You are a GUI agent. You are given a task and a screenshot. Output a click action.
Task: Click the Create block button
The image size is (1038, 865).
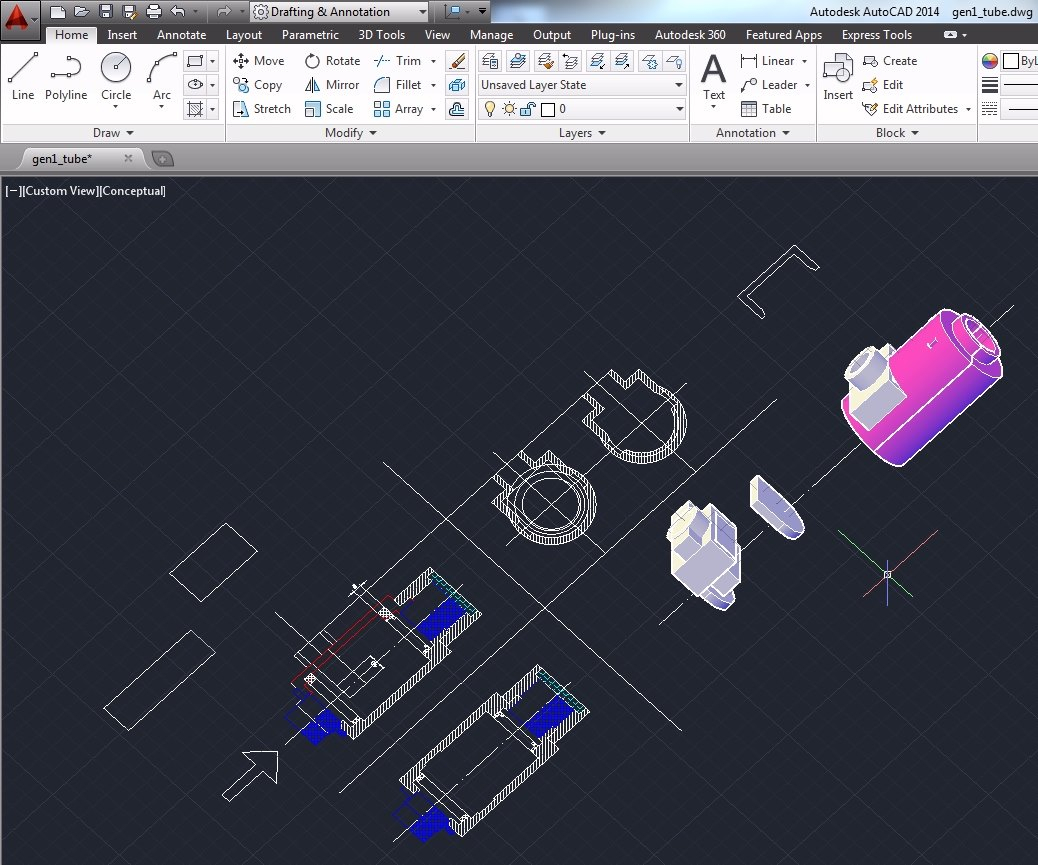pyautogui.click(x=889, y=61)
